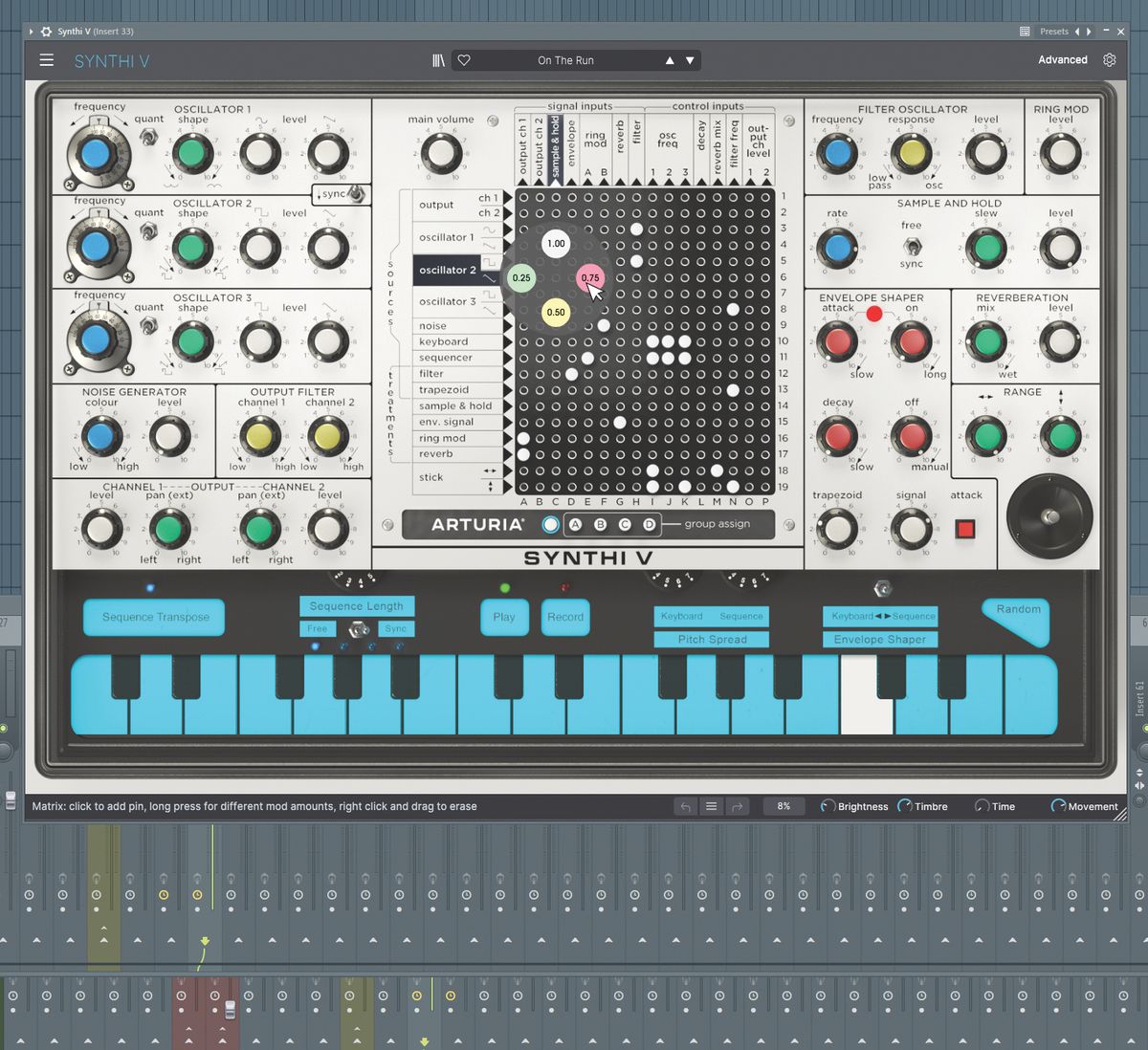
Task: Click the Ring Mod level knob
Action: (x=1060, y=152)
